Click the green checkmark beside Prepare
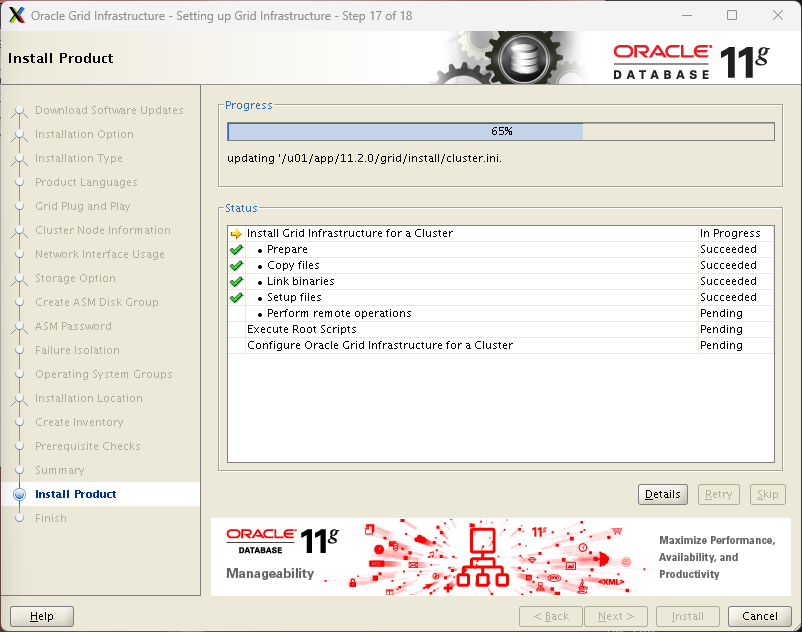 (236, 250)
